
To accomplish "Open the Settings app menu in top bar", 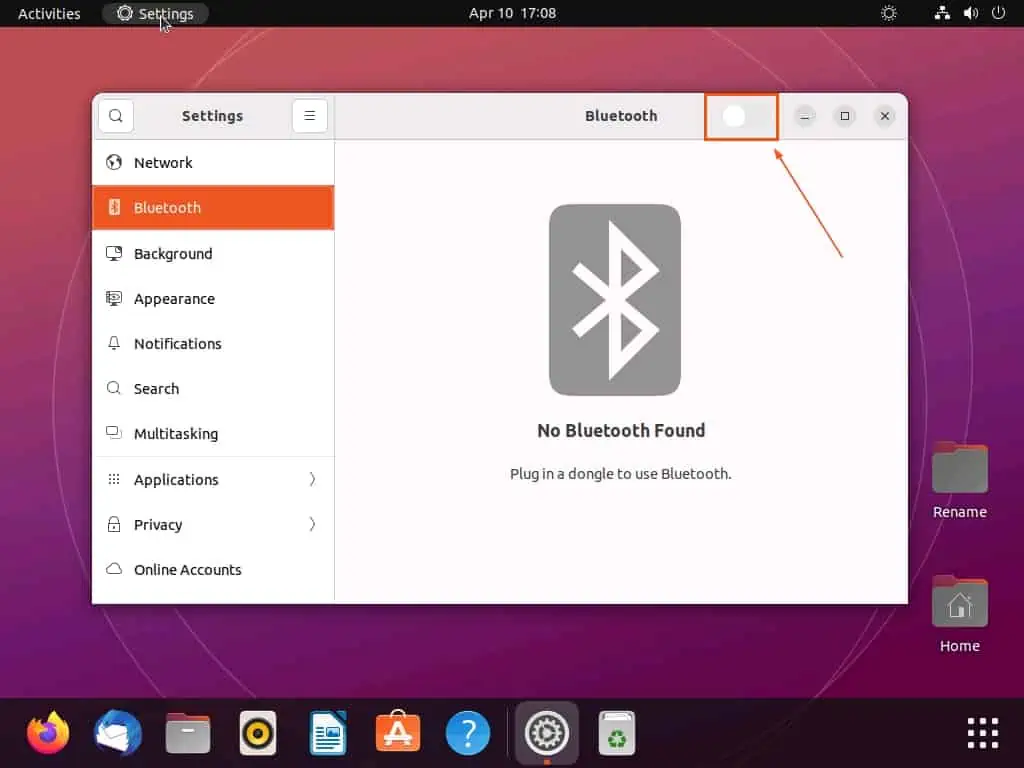I will [x=155, y=14].
